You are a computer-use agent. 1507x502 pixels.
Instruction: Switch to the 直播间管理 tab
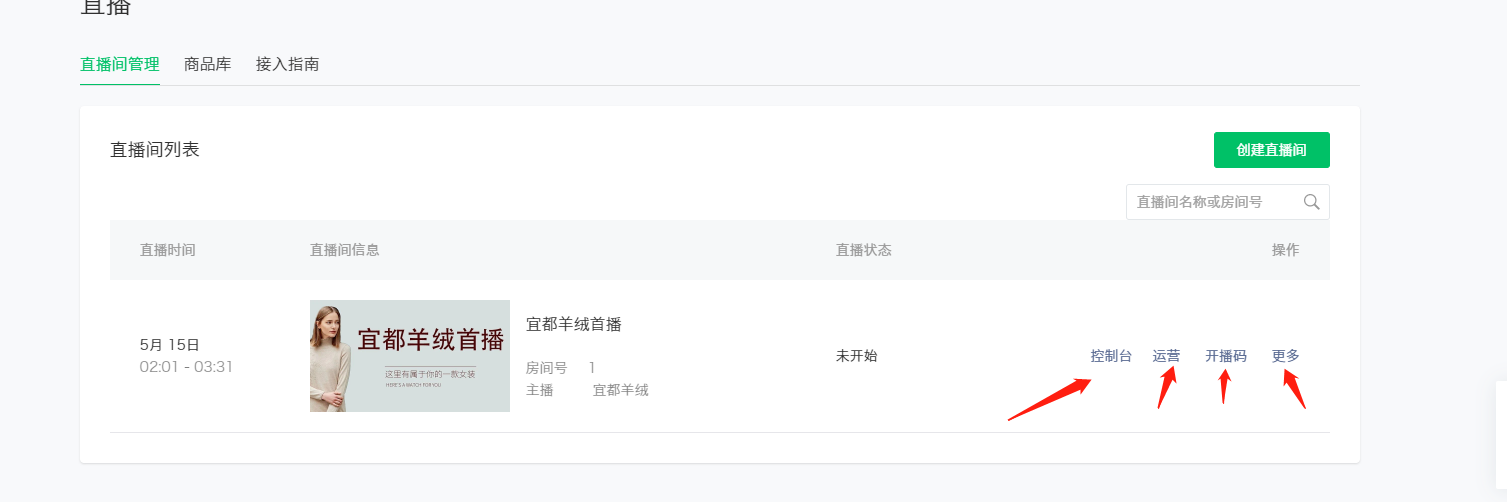[x=120, y=64]
